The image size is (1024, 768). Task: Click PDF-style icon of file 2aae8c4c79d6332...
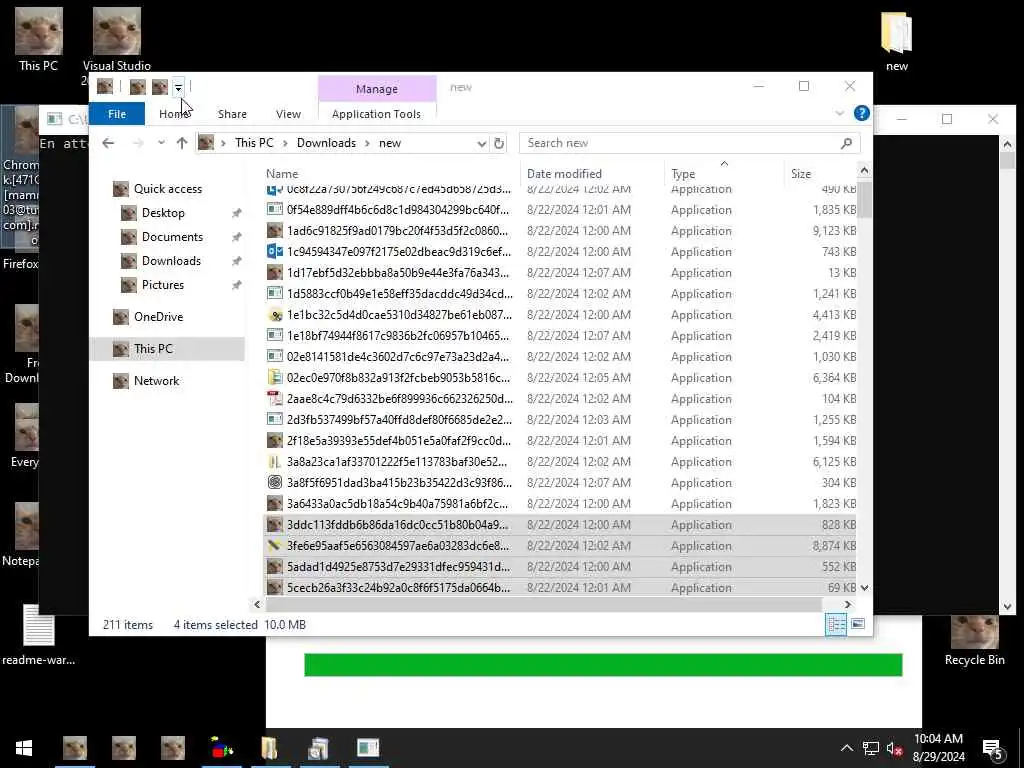point(275,398)
